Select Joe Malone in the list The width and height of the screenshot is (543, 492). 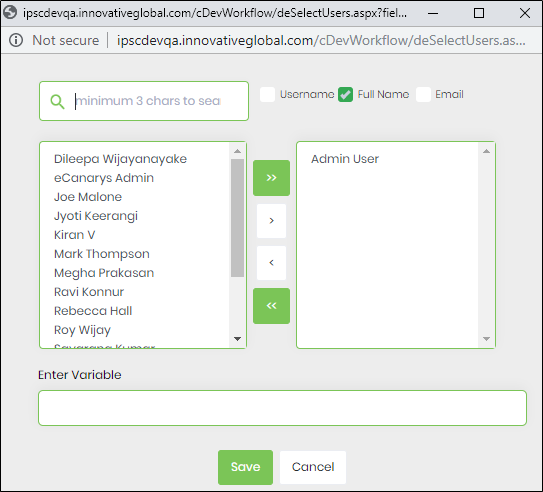click(x=88, y=197)
